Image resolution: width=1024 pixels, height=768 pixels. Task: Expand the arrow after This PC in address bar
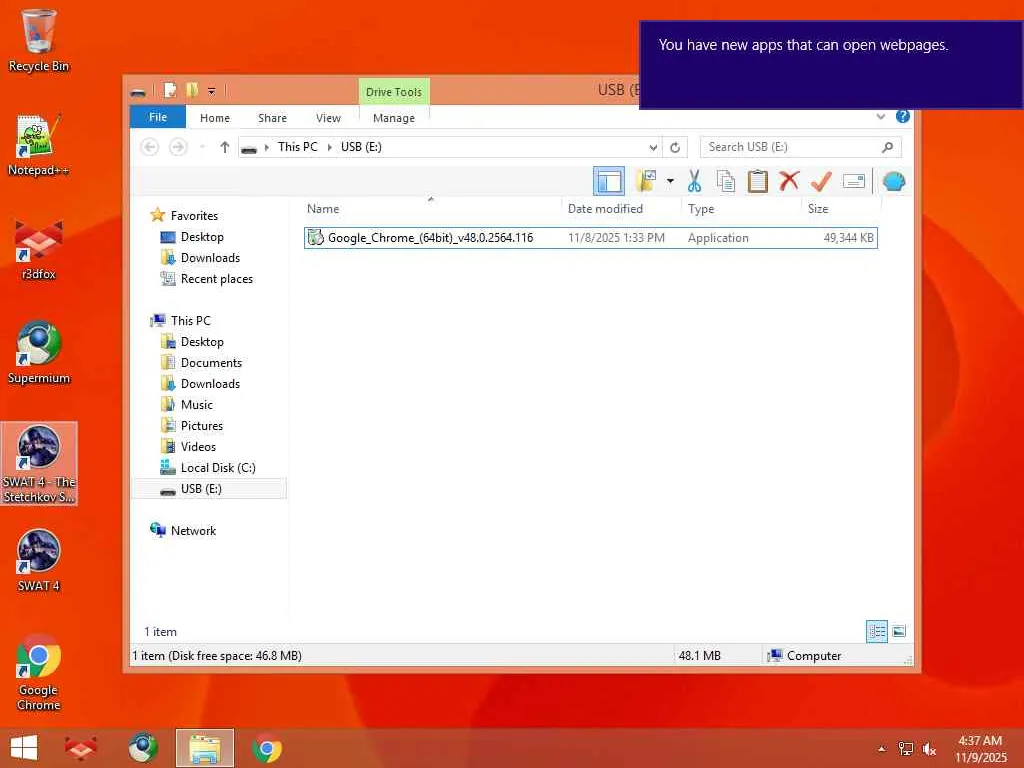(330, 147)
